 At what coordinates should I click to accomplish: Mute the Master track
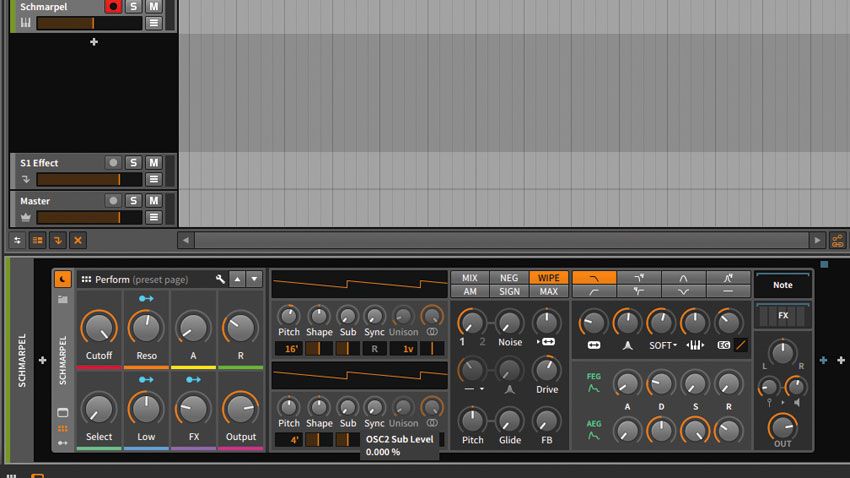(x=154, y=201)
